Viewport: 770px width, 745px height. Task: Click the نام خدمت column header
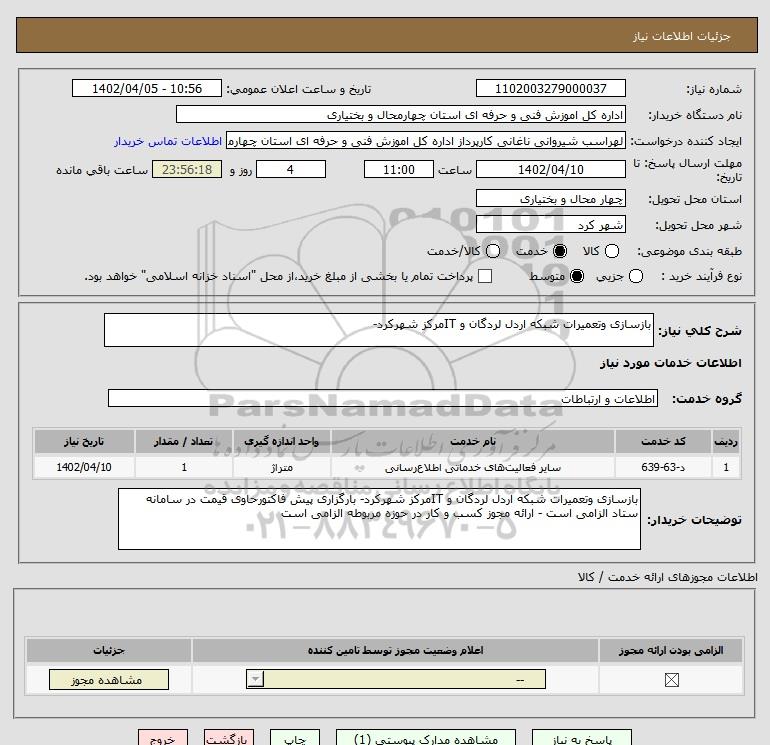(473, 441)
